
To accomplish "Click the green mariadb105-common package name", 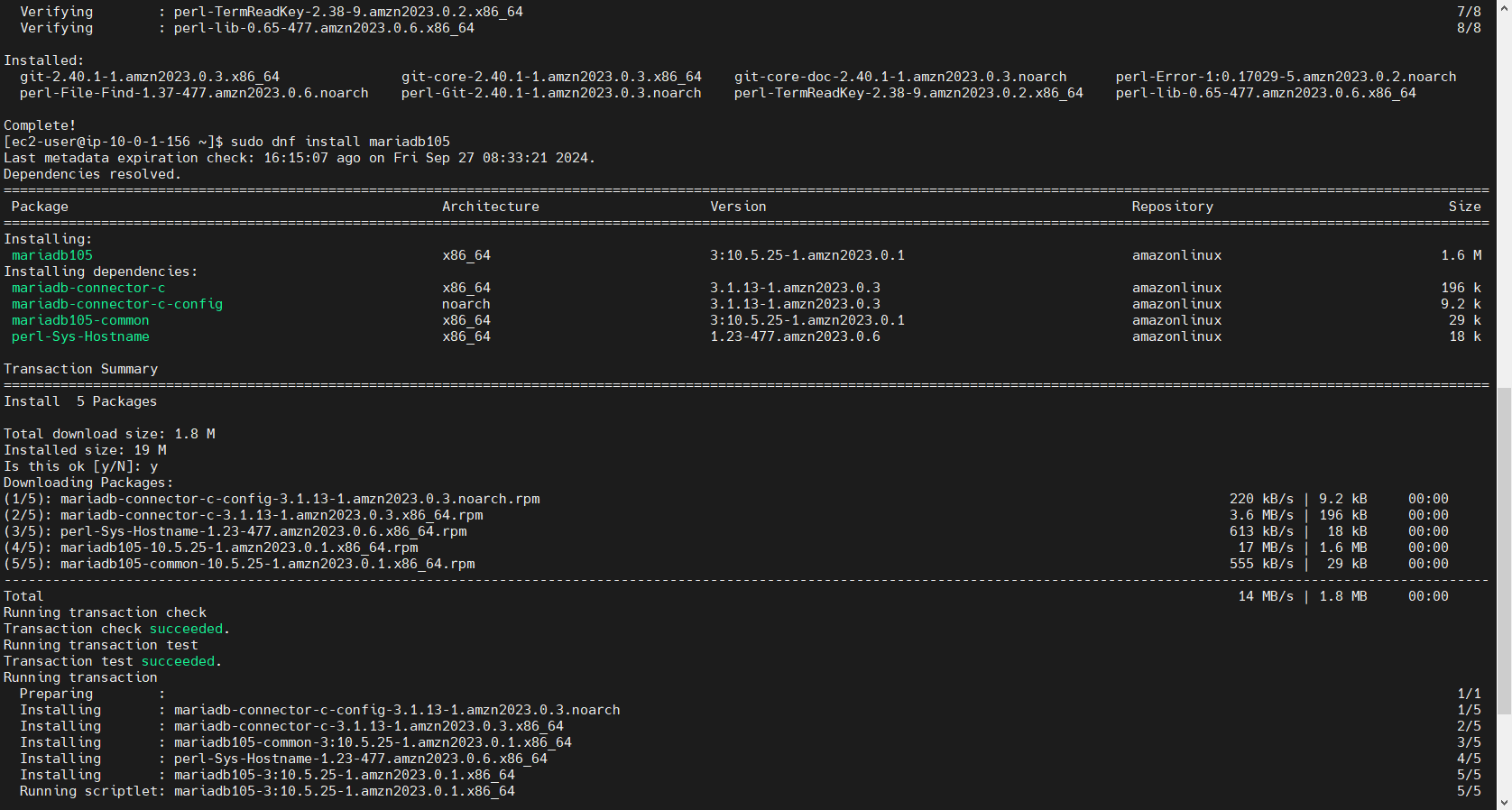I will (80, 320).
